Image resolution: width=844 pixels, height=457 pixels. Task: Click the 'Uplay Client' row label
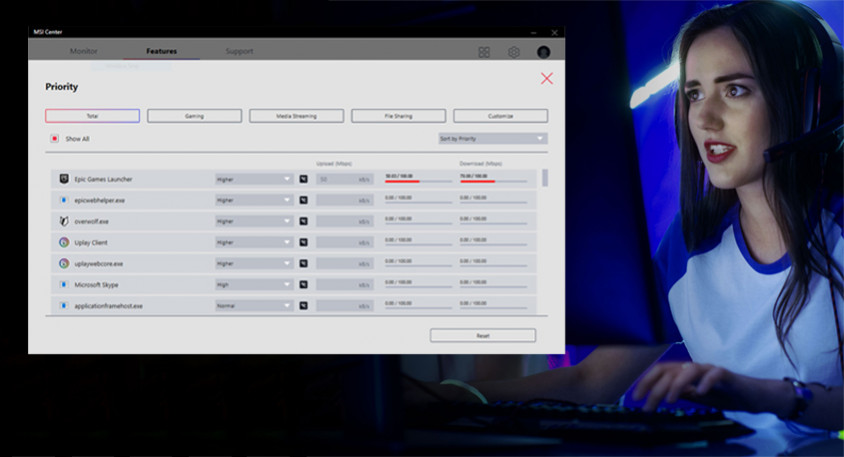point(91,243)
